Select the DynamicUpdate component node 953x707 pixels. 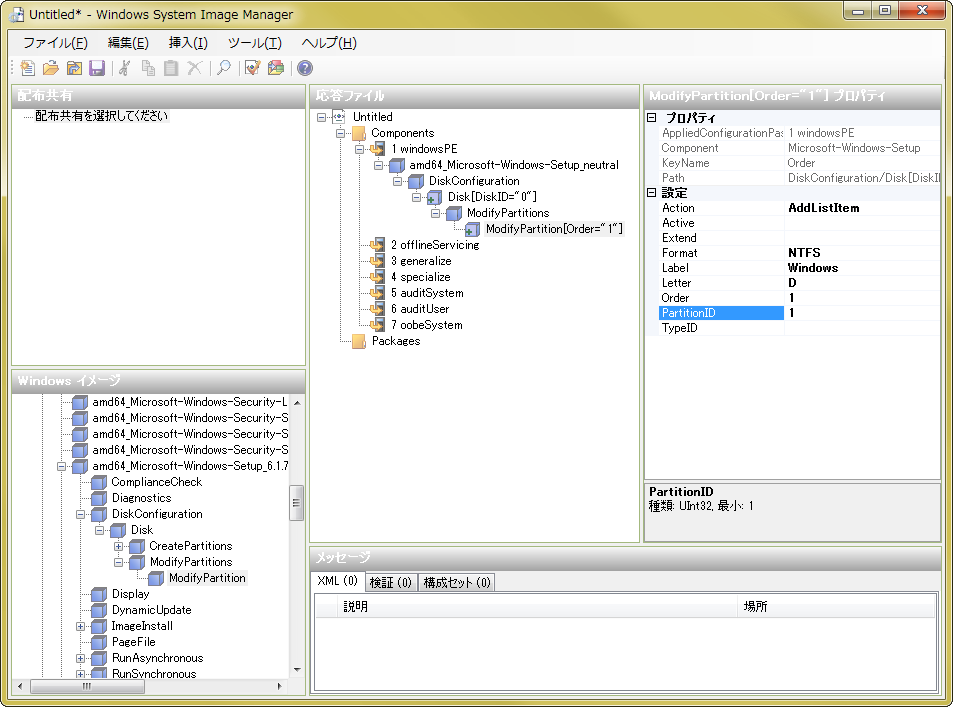[x=151, y=610]
